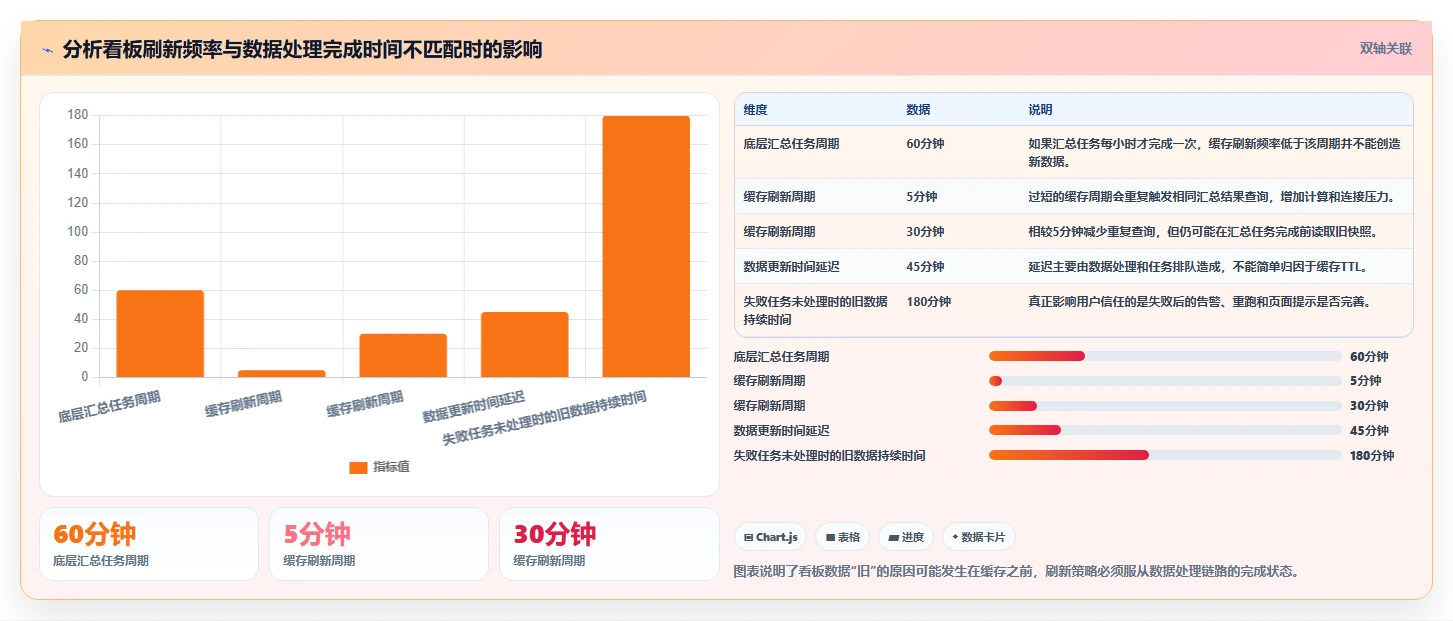
Task: Click the lightning icon before the title
Action: tap(47, 50)
